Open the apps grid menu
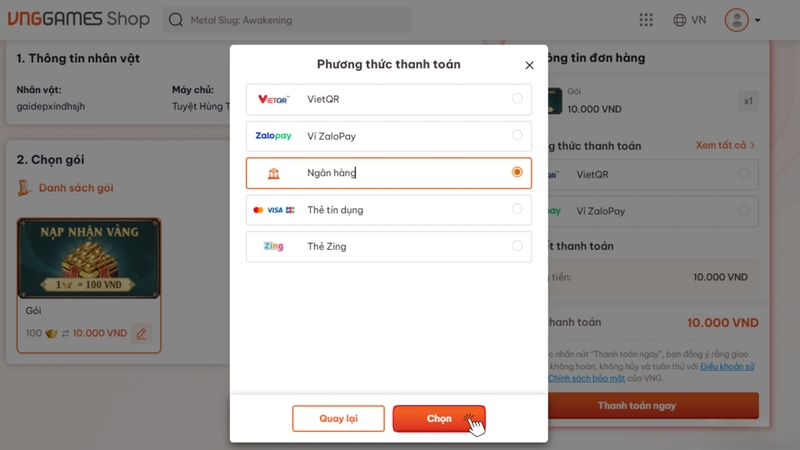The height and width of the screenshot is (450, 800). (646, 20)
